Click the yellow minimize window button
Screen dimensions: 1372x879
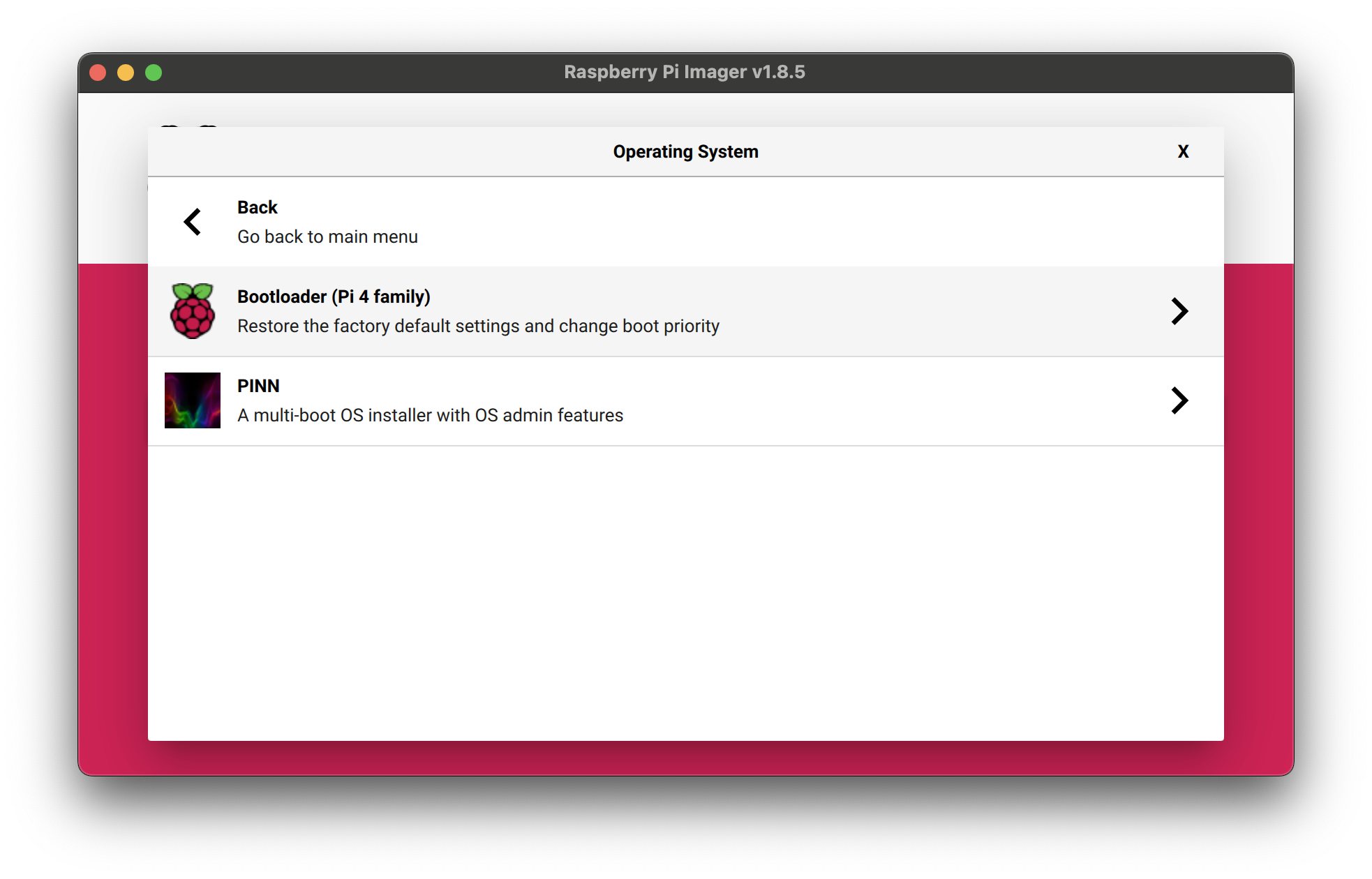126,73
